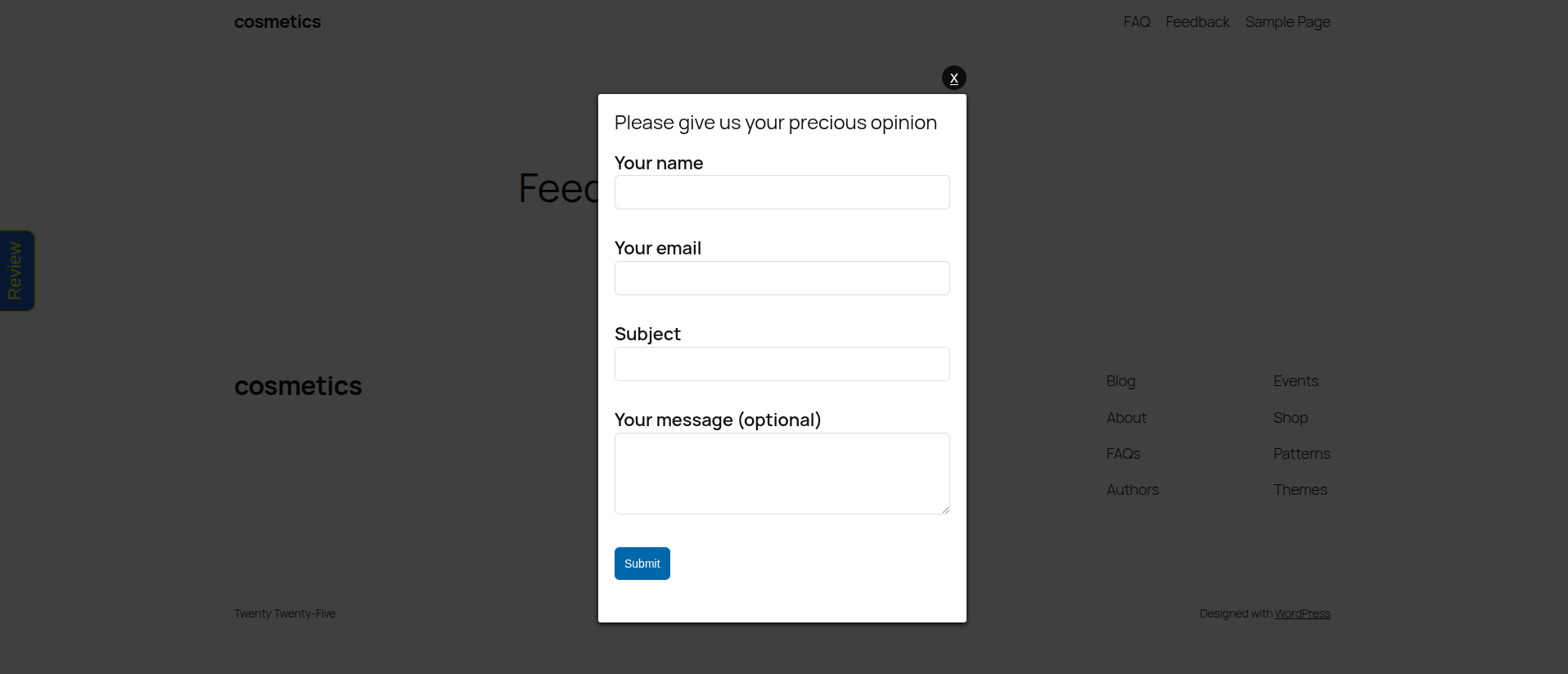Open the FAQs footer link
Viewport: 1568px width, 674px height.
[1123, 454]
